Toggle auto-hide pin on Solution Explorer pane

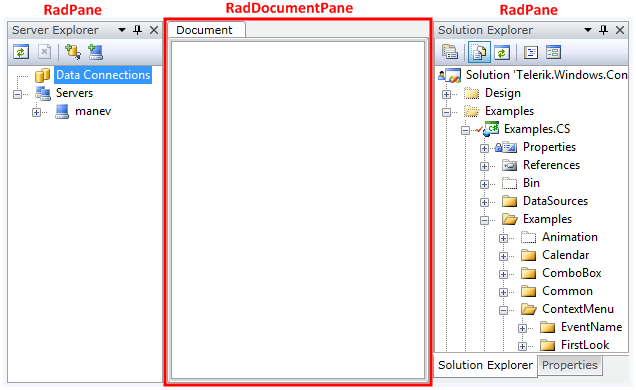(603, 30)
